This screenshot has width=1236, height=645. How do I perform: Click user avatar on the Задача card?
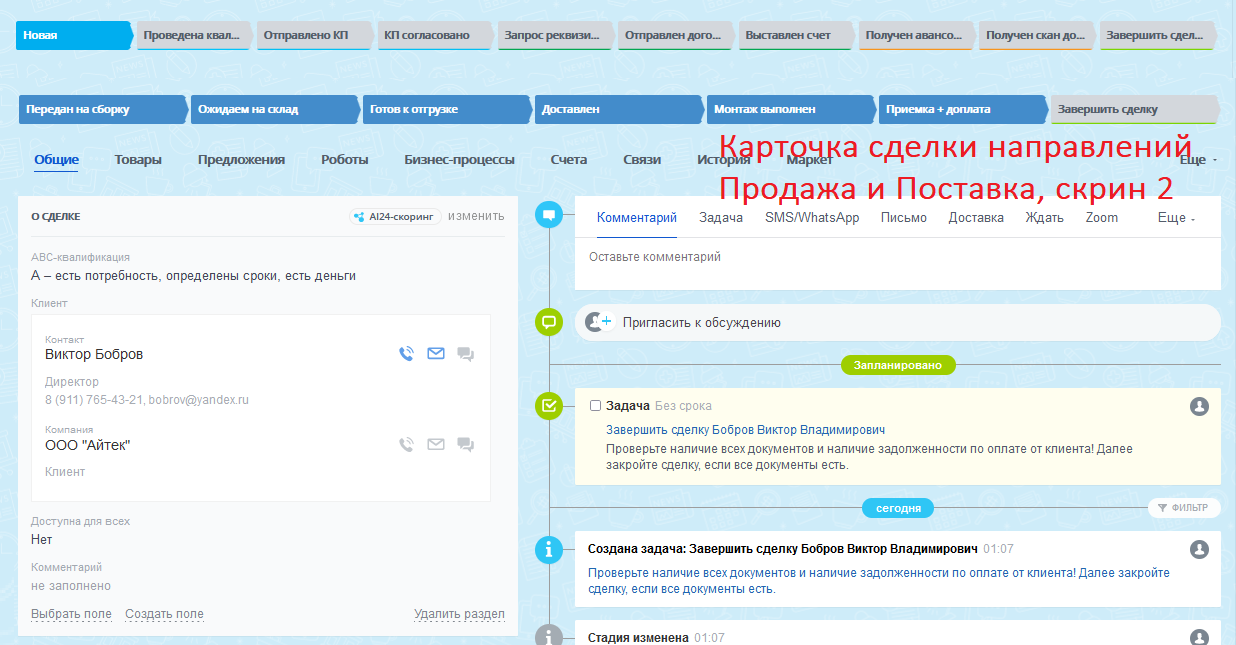point(1200,406)
